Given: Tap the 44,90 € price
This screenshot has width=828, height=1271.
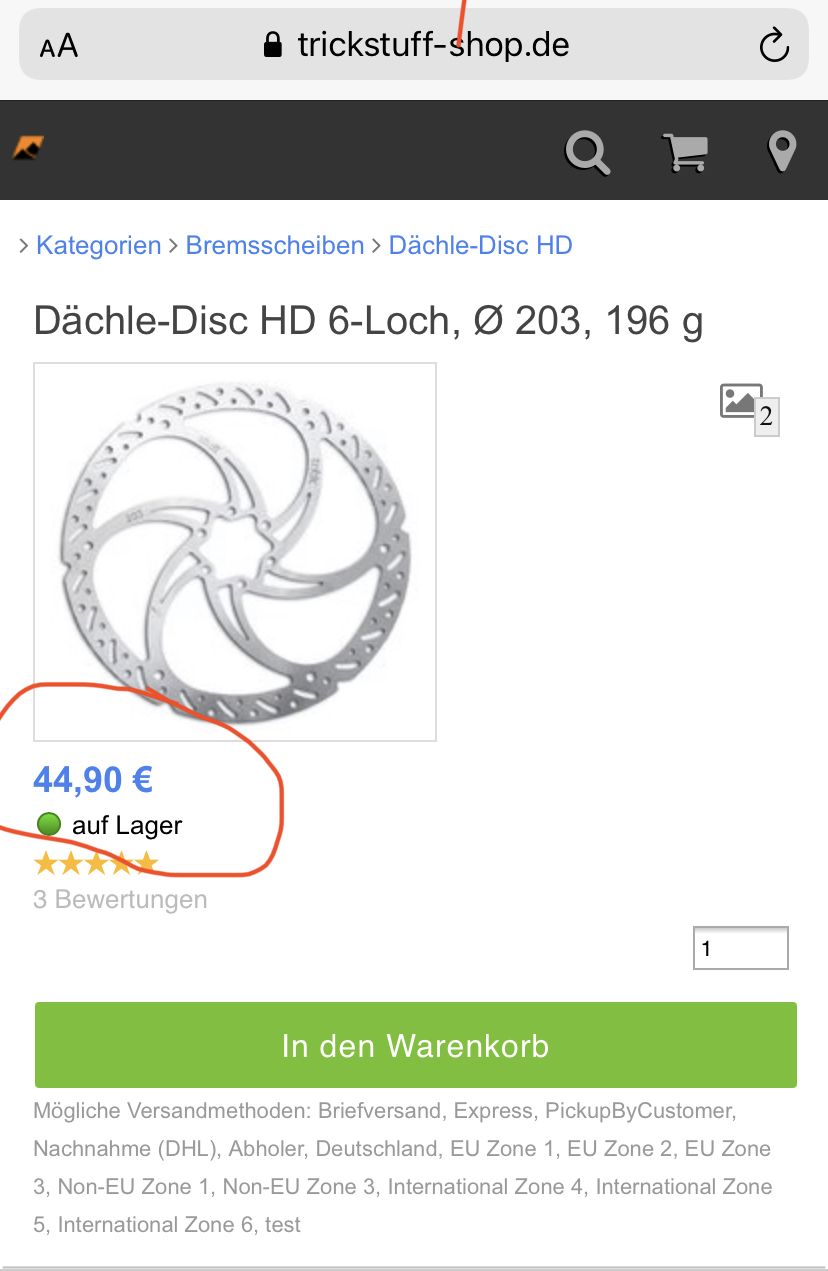Looking at the screenshot, I should tap(93, 779).
